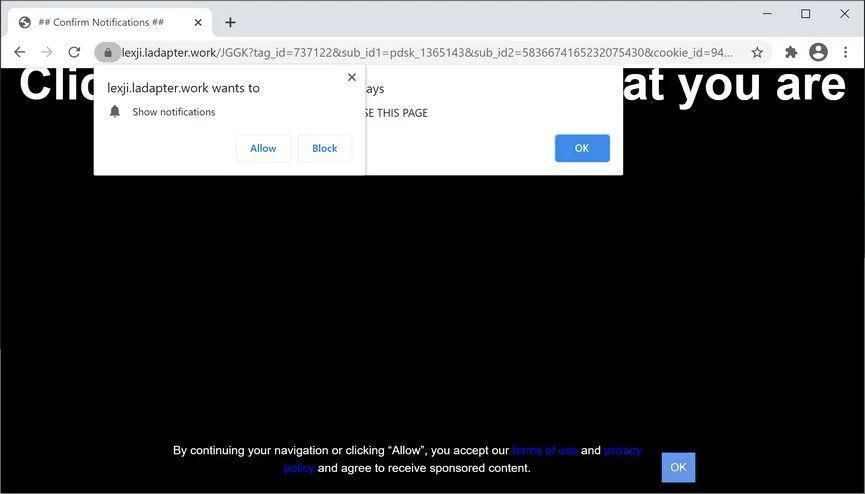The width and height of the screenshot is (865, 494).
Task: Reload the page with the refresh icon
Action: tap(74, 52)
